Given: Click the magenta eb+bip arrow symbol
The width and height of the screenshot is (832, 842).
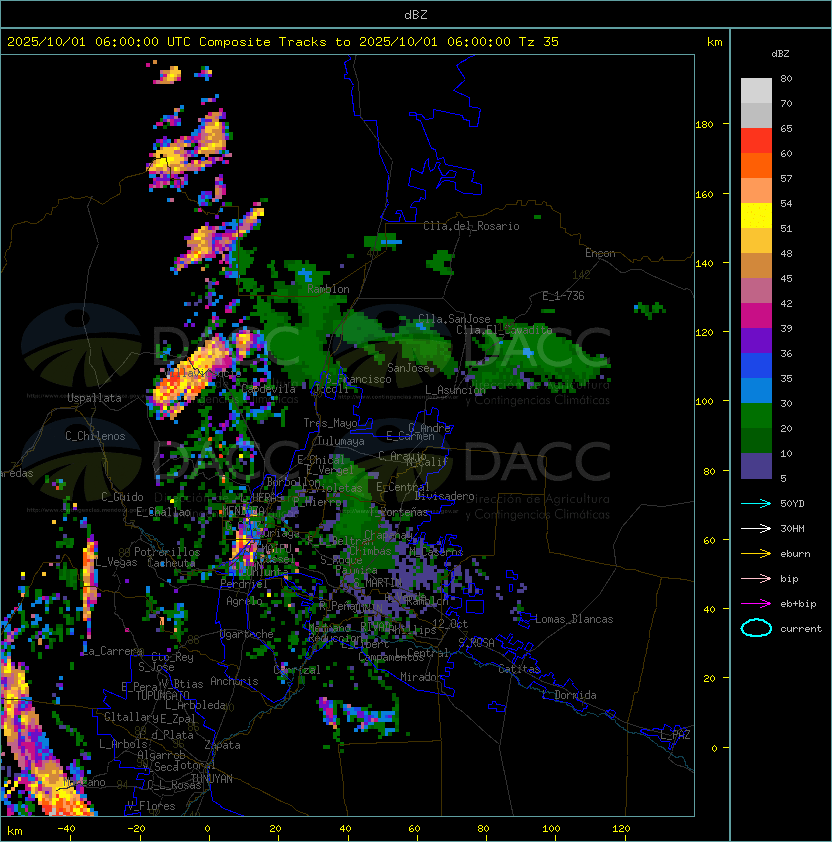Looking at the screenshot, I should [756, 604].
